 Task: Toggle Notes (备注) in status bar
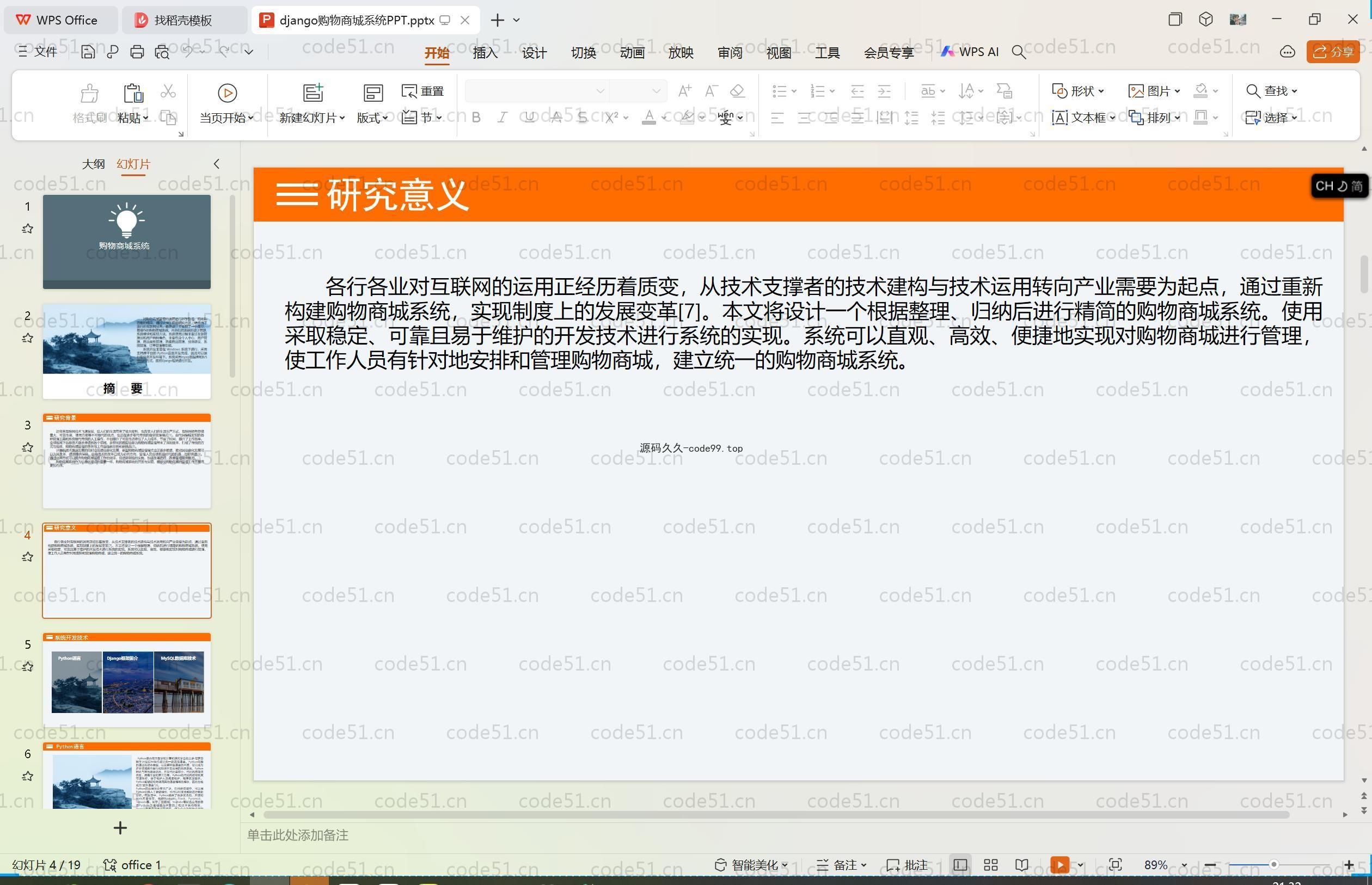[842, 865]
